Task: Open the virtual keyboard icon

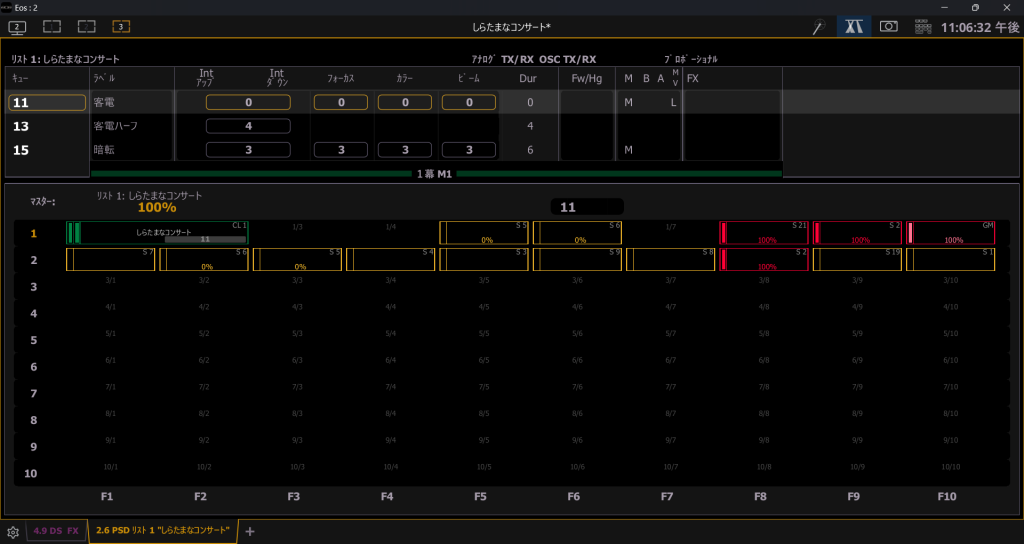Action: [x=923, y=27]
